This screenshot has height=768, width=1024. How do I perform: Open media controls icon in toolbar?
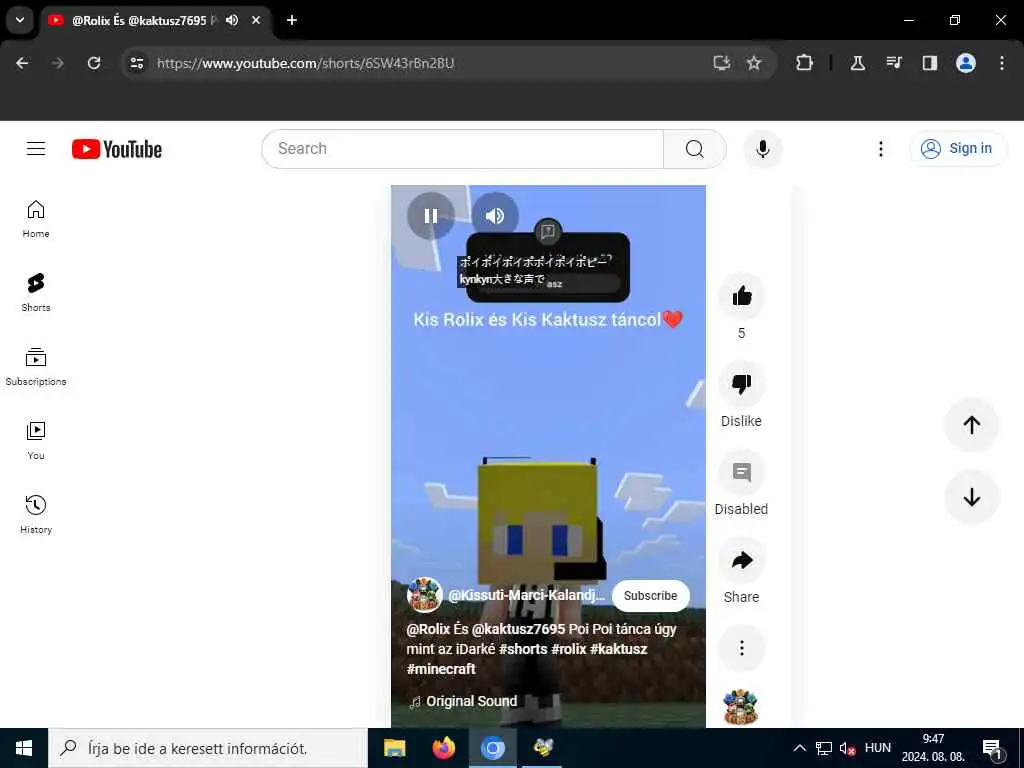tap(894, 63)
